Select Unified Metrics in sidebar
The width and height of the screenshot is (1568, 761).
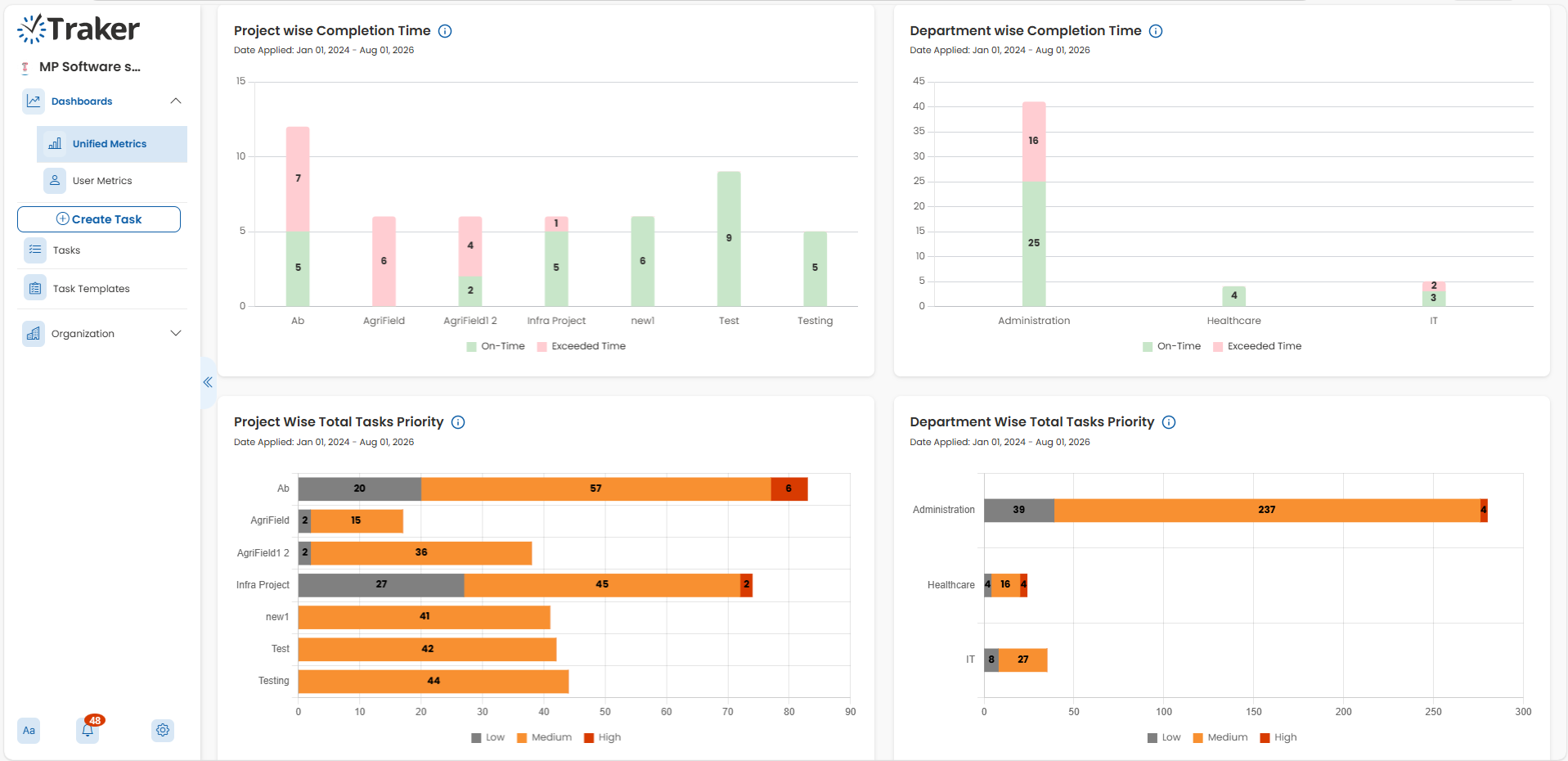click(110, 144)
